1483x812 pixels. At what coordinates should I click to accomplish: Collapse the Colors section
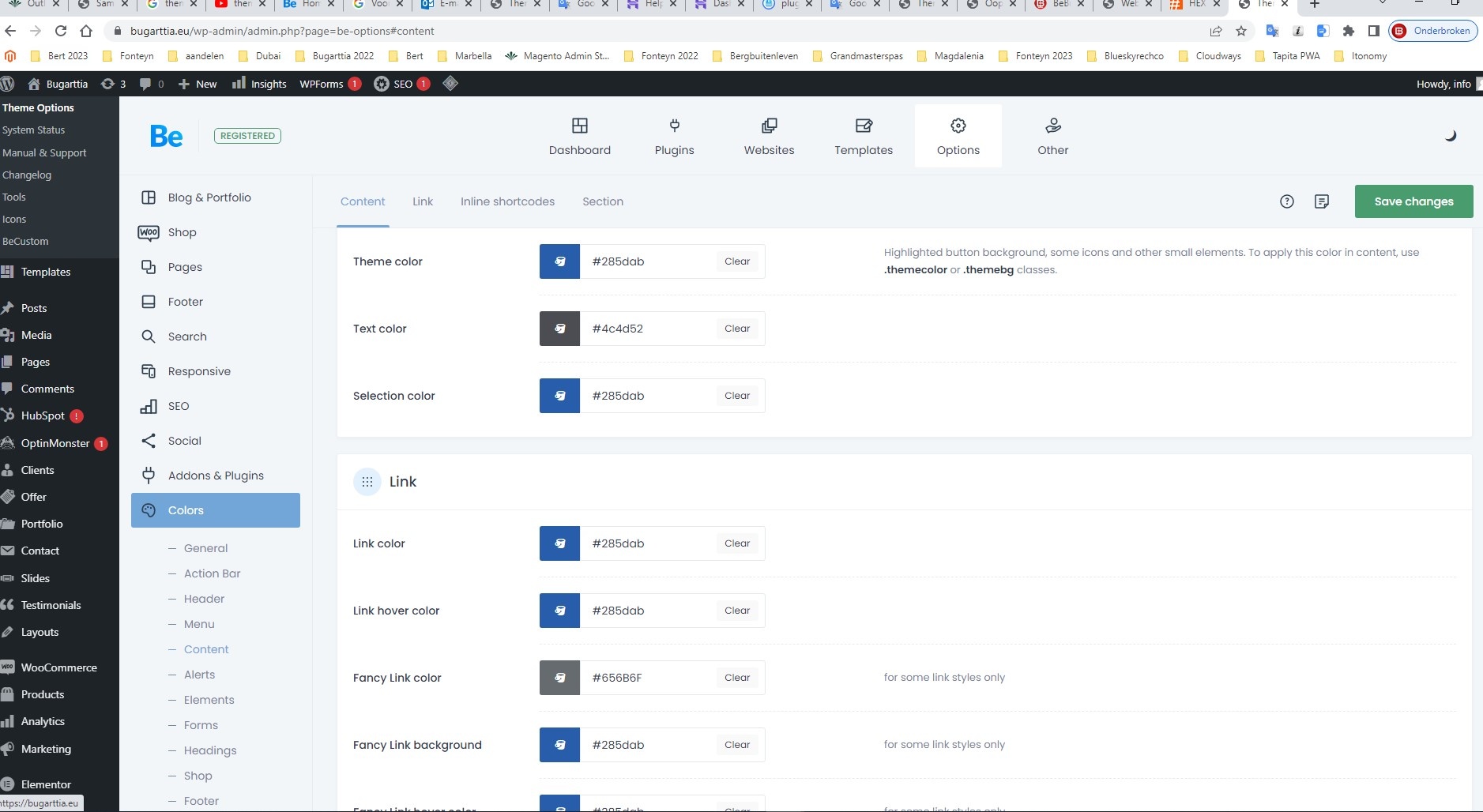point(216,510)
